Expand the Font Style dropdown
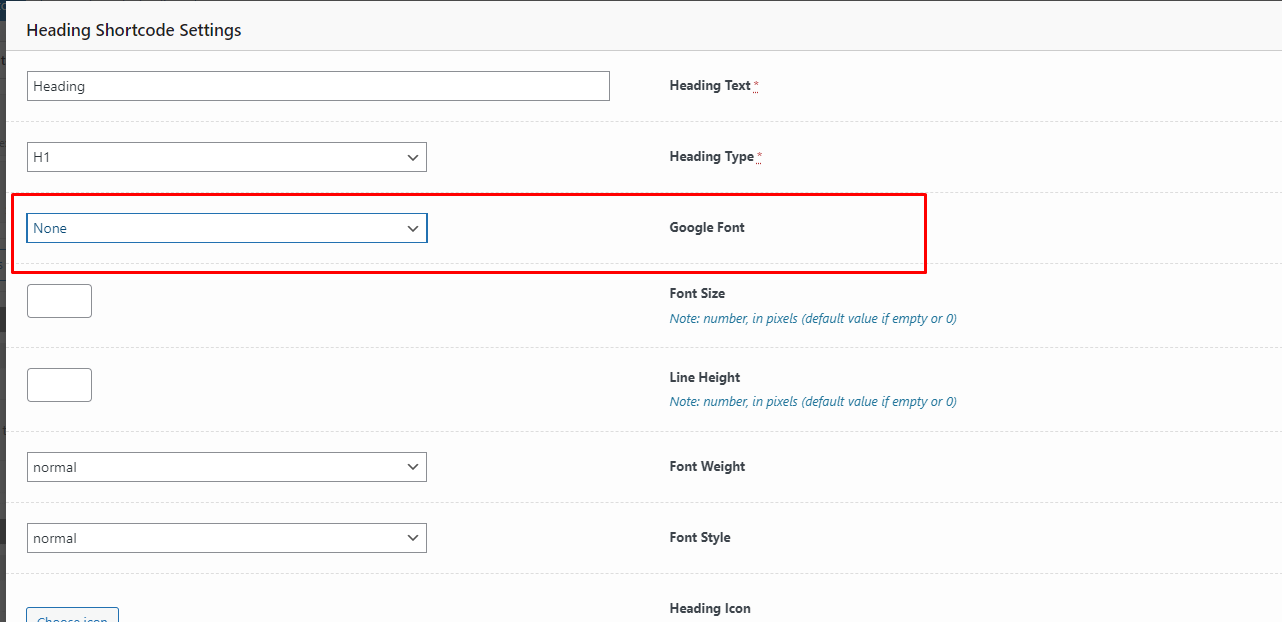This screenshot has height=622, width=1282. [227, 538]
